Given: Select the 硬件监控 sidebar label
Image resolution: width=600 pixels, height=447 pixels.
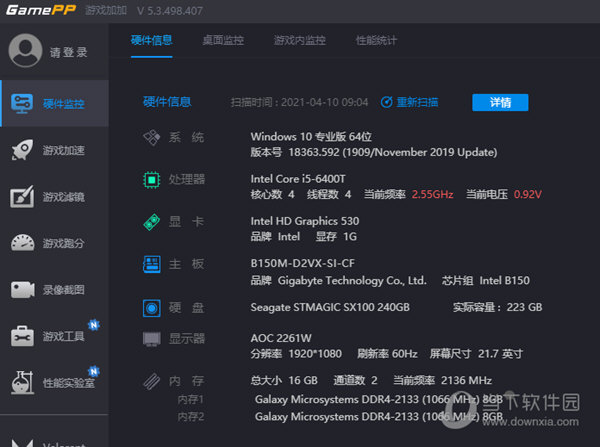Looking at the screenshot, I should [64, 104].
